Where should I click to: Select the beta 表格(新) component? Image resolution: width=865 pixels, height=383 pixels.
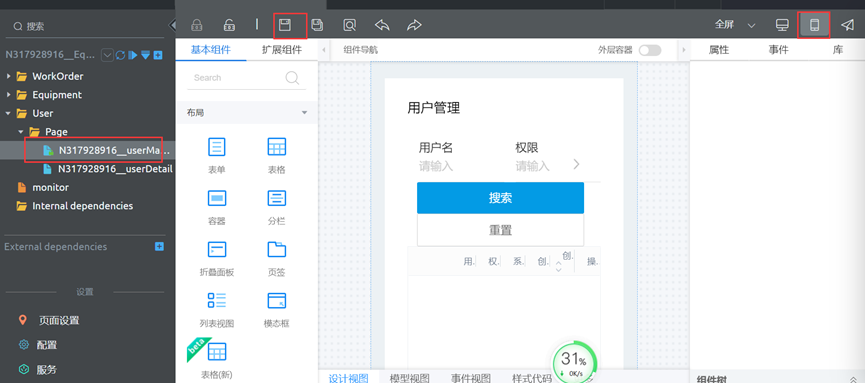216,360
